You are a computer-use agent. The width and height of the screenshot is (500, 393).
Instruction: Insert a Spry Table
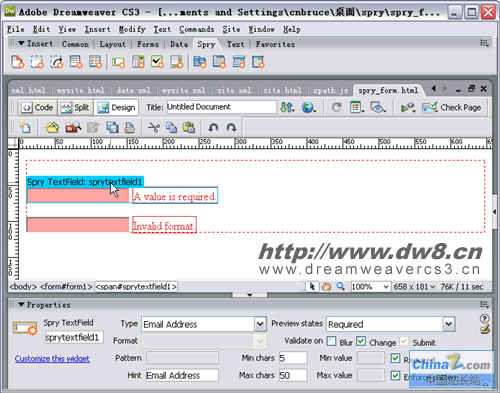pyautogui.click(x=95, y=62)
